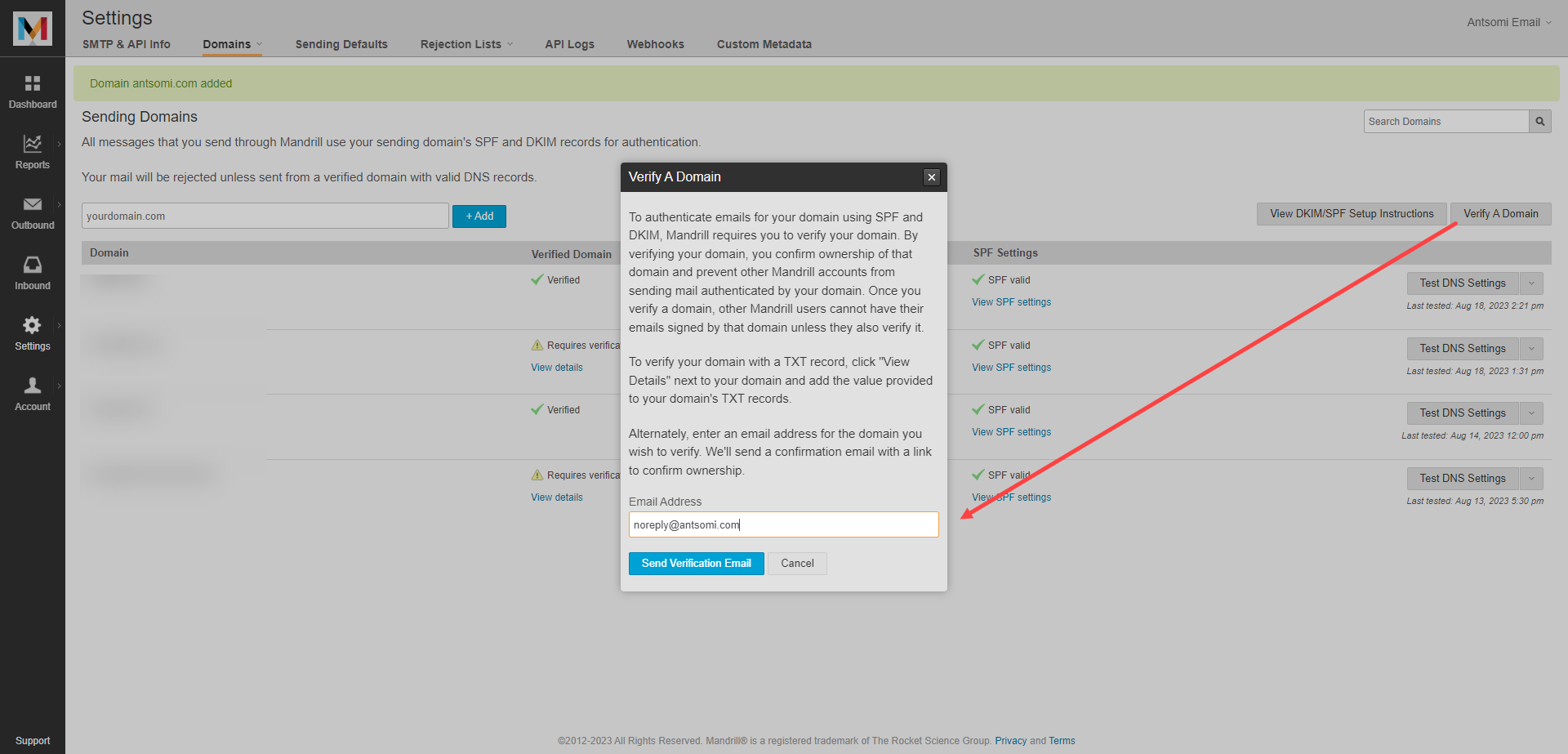View SPF settings for 12:00 pm row
Image resolution: width=1568 pixels, height=754 pixels.
point(1011,432)
